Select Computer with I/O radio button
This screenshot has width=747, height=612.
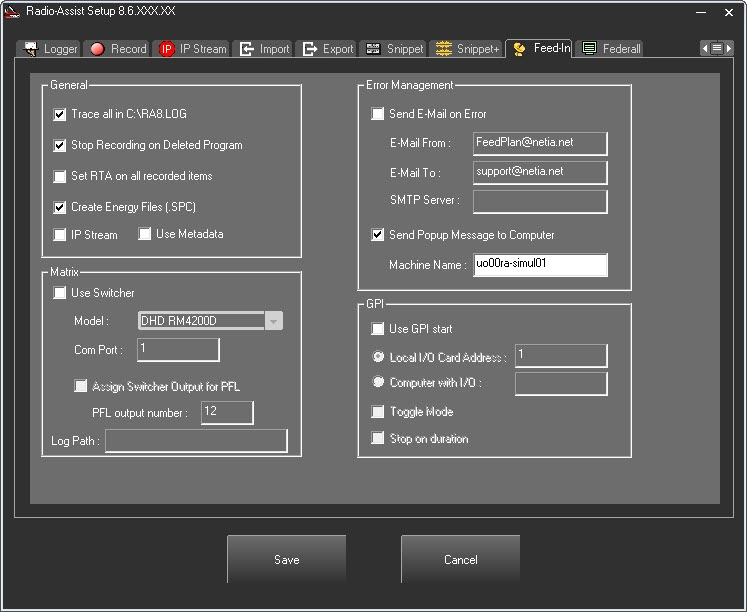coord(377,382)
